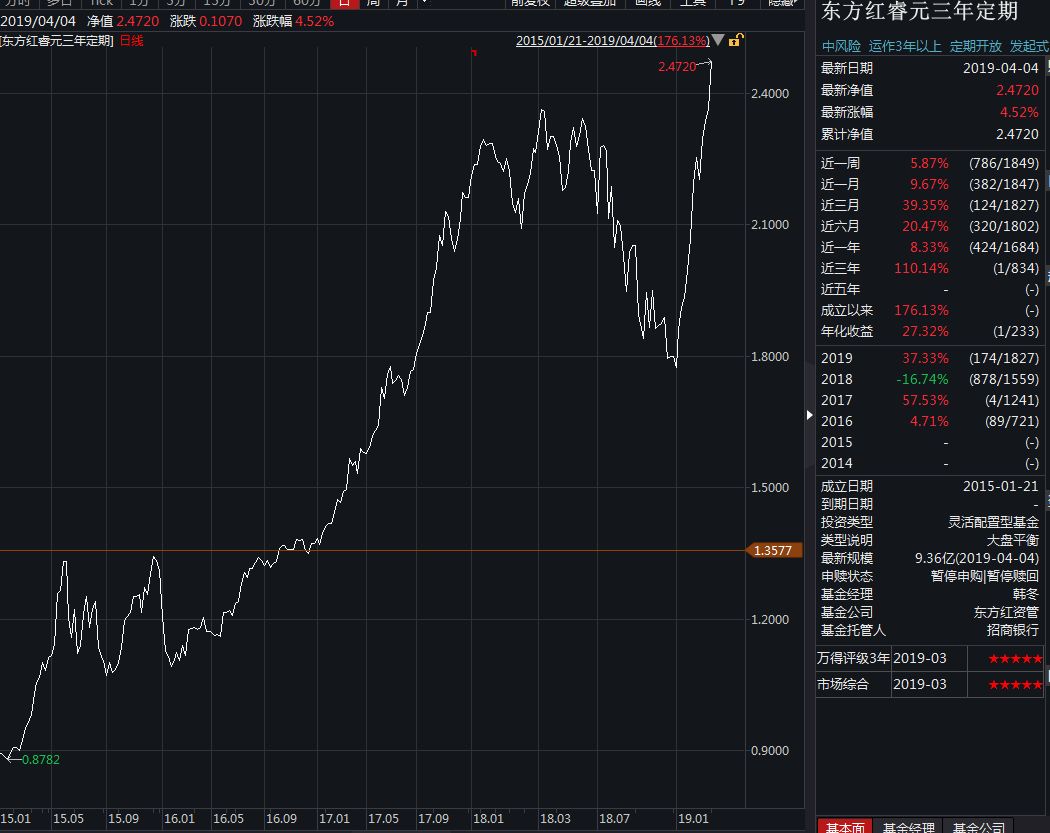Click the 近一年 rank (424/1684)
Viewport: 1050px width, 833px height.
coord(1004,247)
